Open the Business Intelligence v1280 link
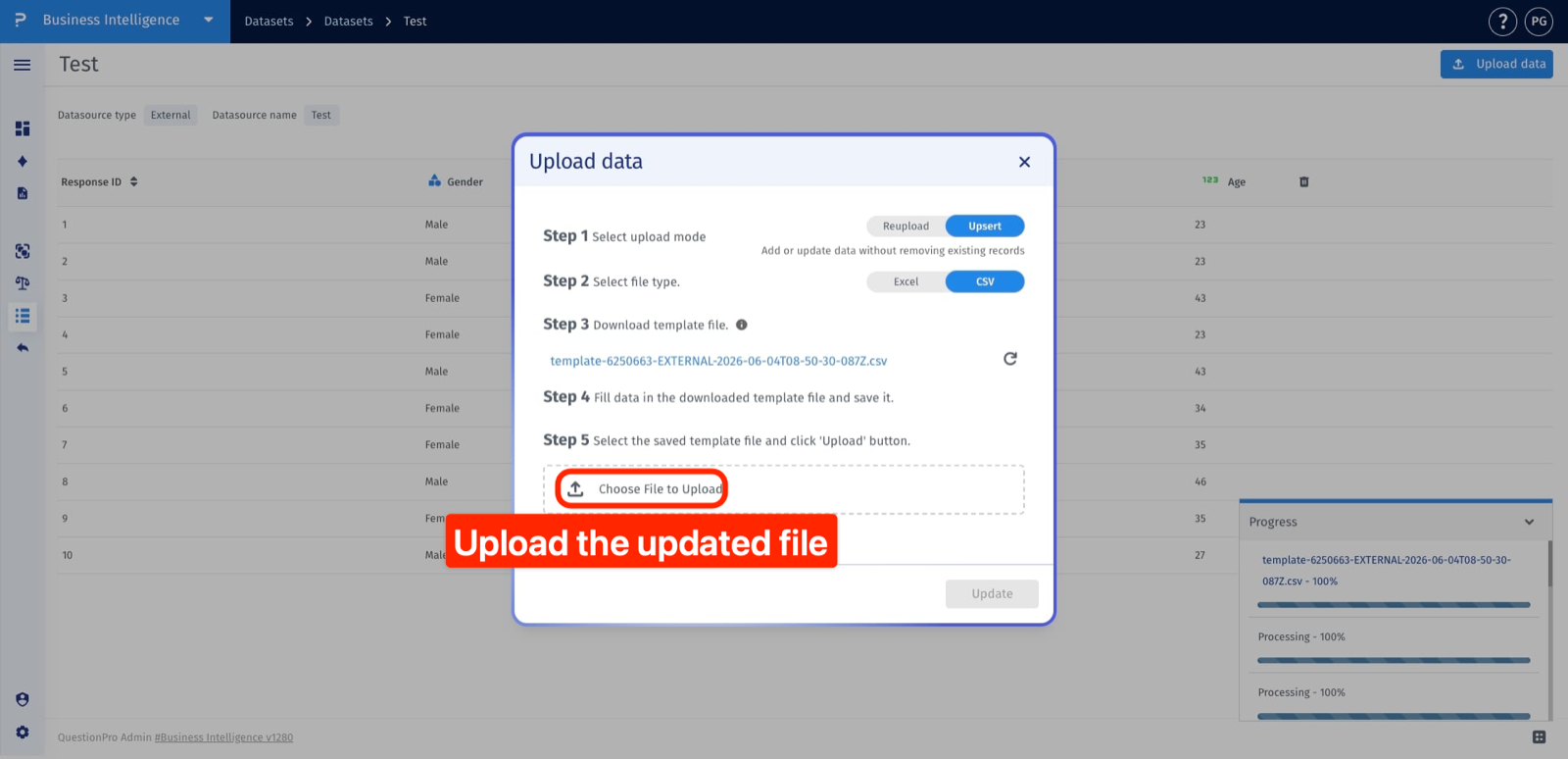 [223, 737]
